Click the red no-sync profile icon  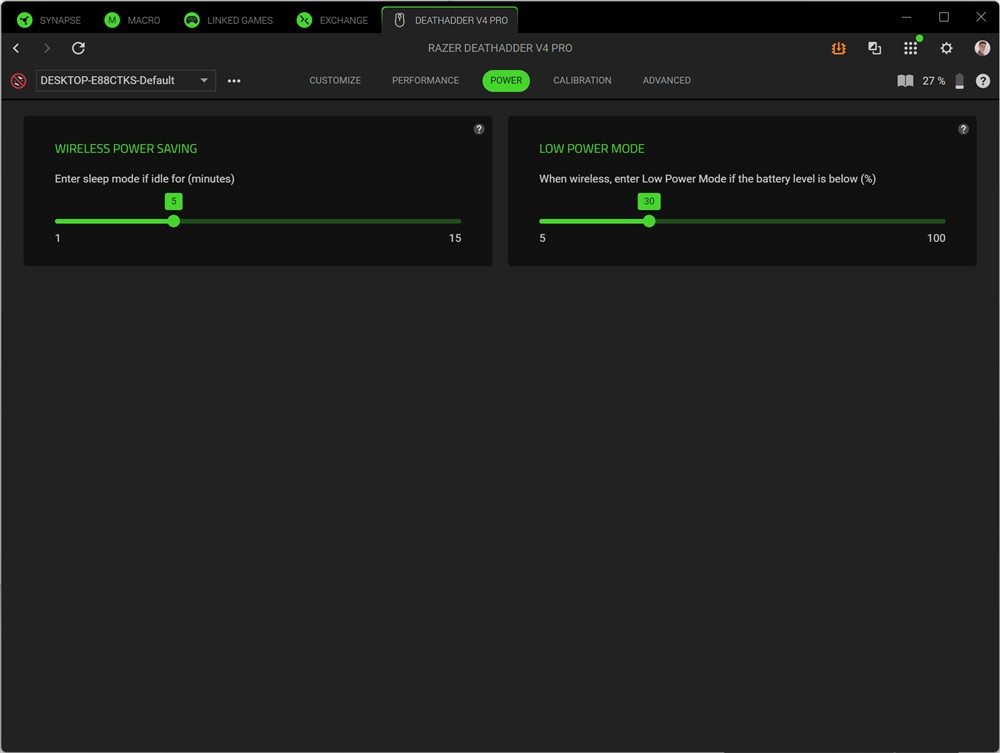(18, 81)
